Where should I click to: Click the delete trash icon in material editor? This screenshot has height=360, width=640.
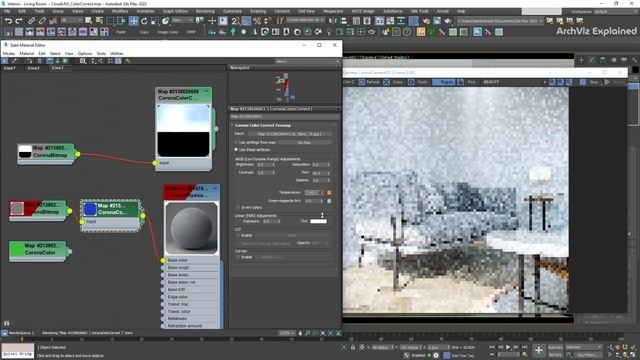pos(40,61)
